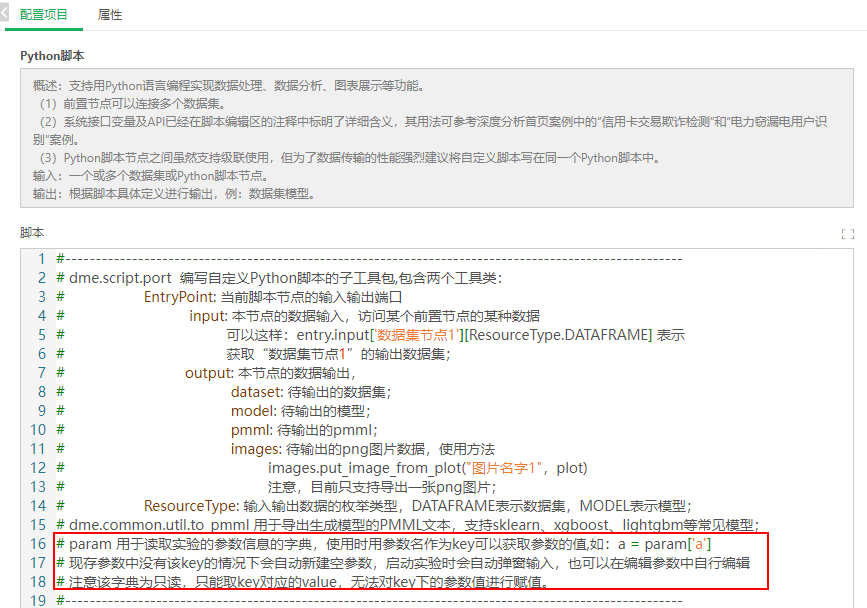This screenshot has height=608, width=867.
Task: Click line number 10 in gutter
Action: click(38, 430)
